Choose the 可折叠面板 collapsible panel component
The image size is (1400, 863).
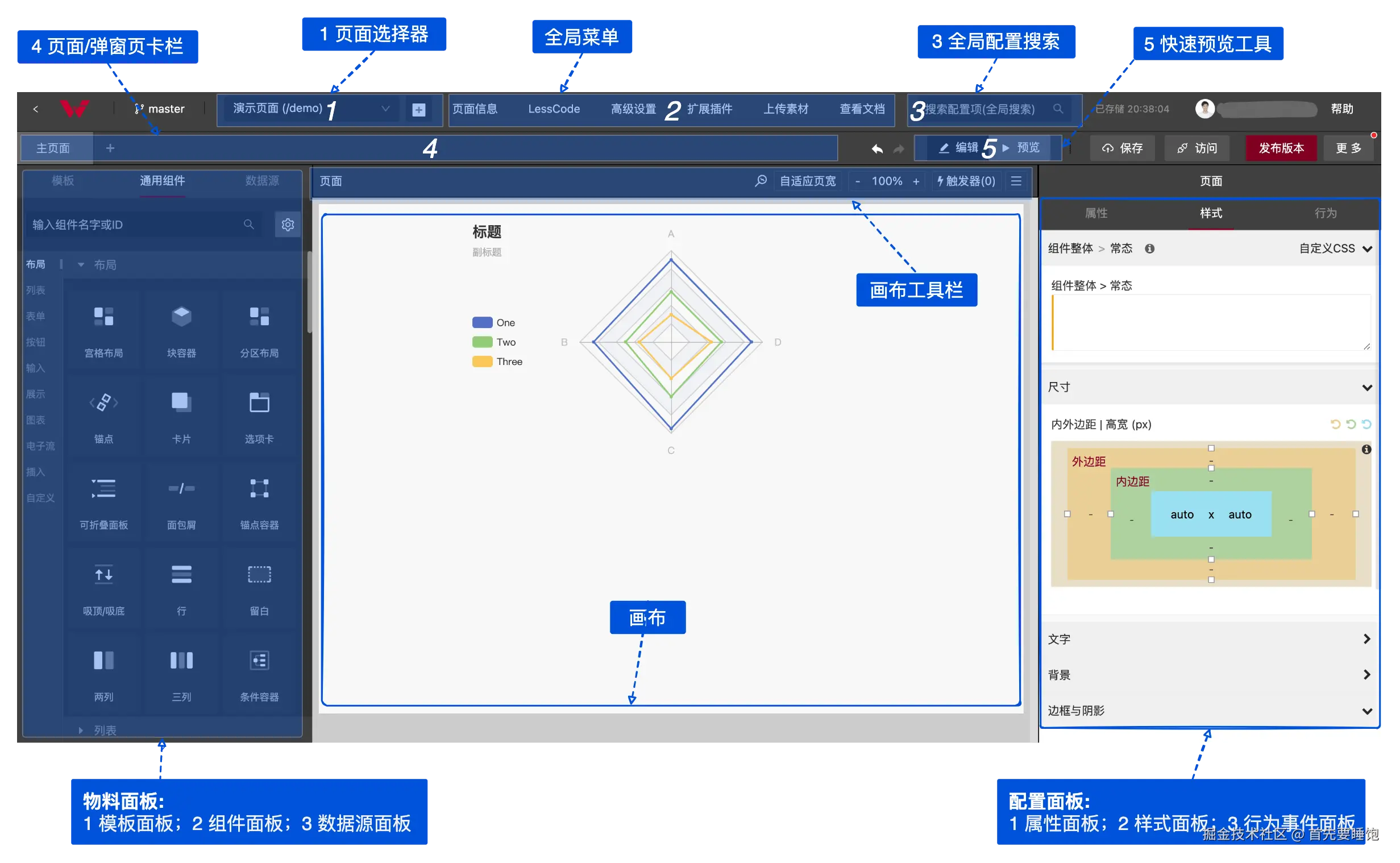(103, 501)
